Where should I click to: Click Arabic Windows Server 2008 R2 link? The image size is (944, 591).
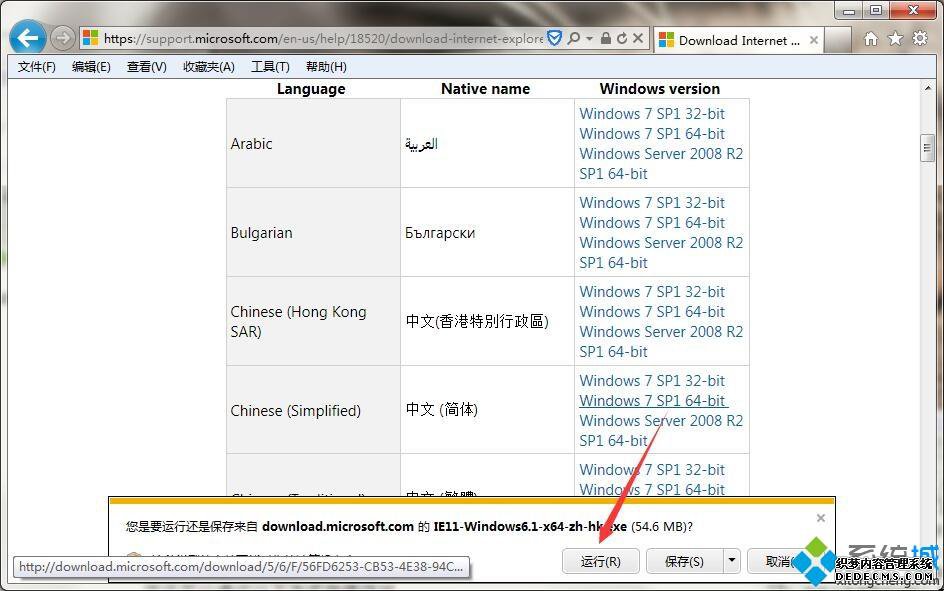click(x=661, y=164)
